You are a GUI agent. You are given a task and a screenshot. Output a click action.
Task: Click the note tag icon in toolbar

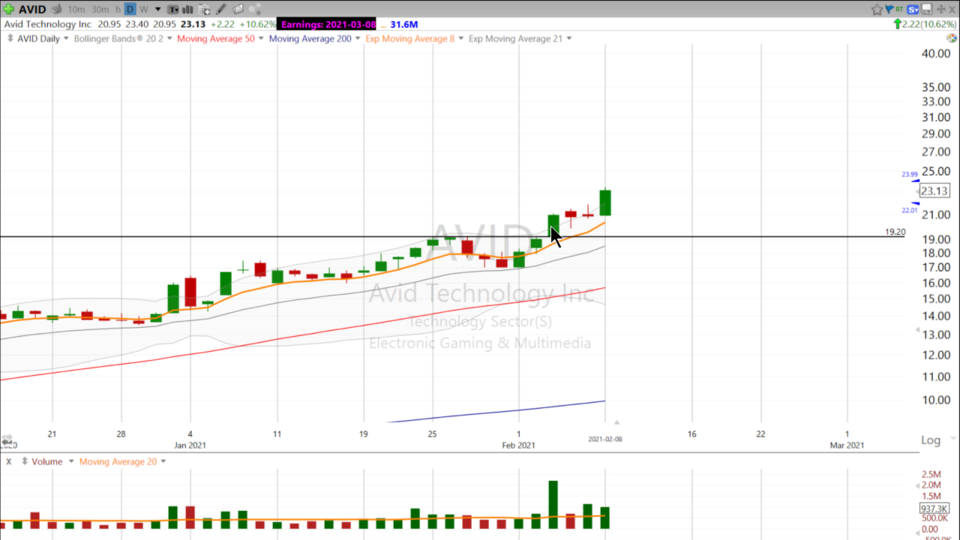pyautogui.click(x=238, y=9)
